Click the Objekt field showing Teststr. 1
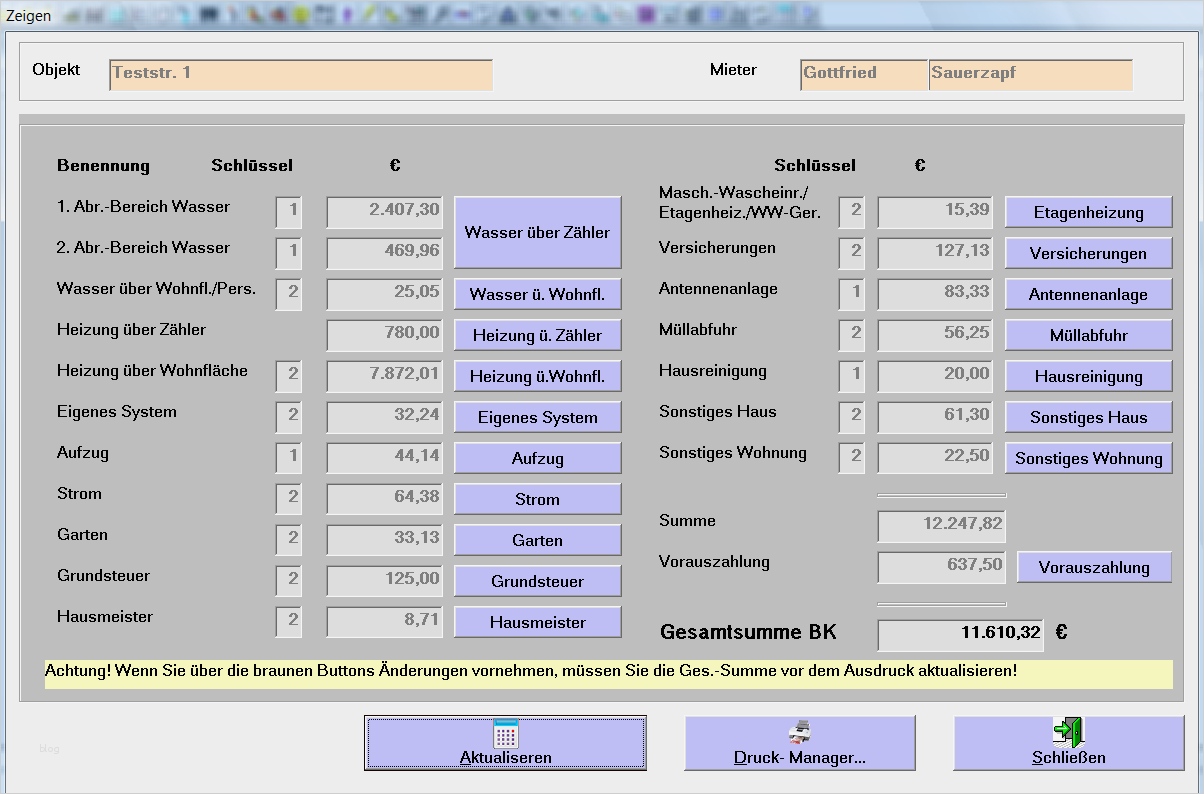The height and width of the screenshot is (794, 1204). pos(300,74)
